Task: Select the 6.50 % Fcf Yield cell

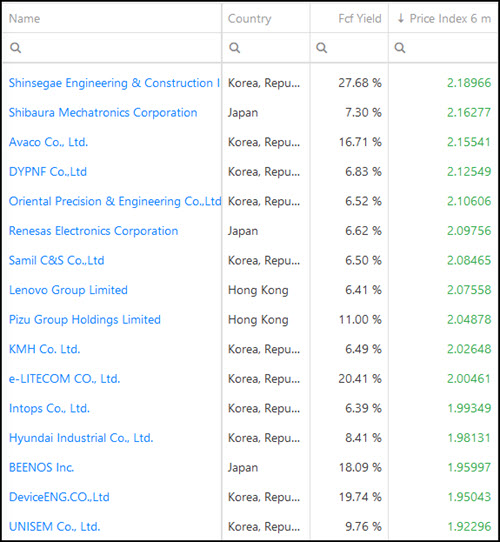Action: (363, 260)
